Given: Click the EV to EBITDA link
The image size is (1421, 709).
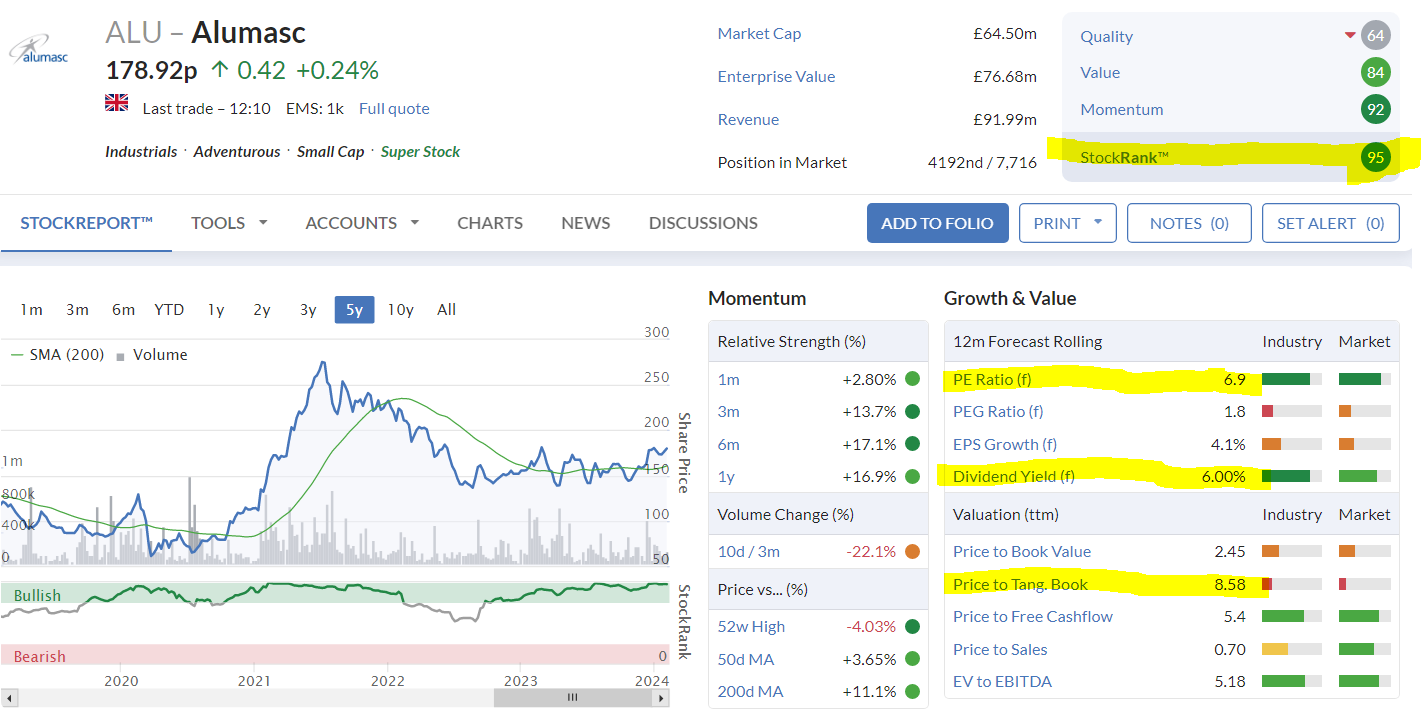Looking at the screenshot, I should (x=1002, y=681).
